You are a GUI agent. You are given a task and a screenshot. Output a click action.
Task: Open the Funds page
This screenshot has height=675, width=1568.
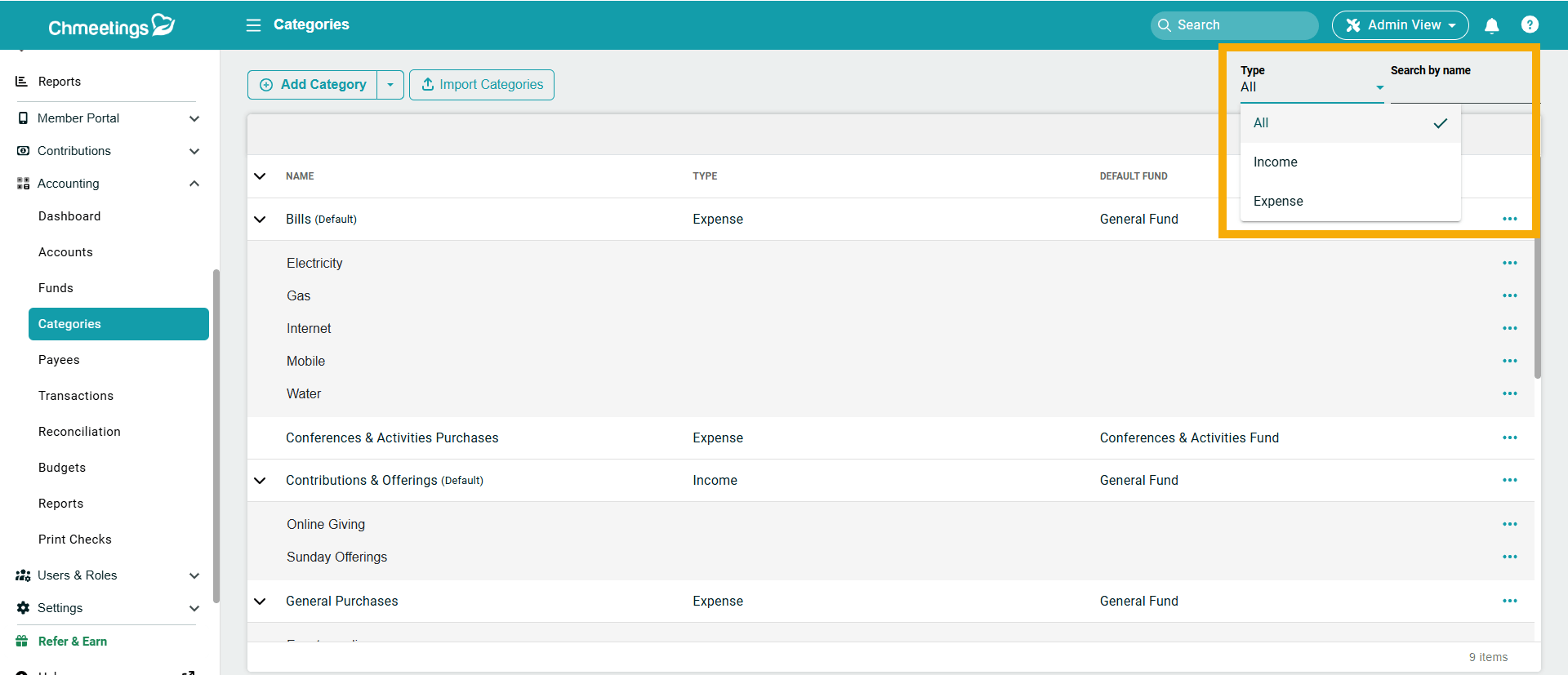(56, 288)
